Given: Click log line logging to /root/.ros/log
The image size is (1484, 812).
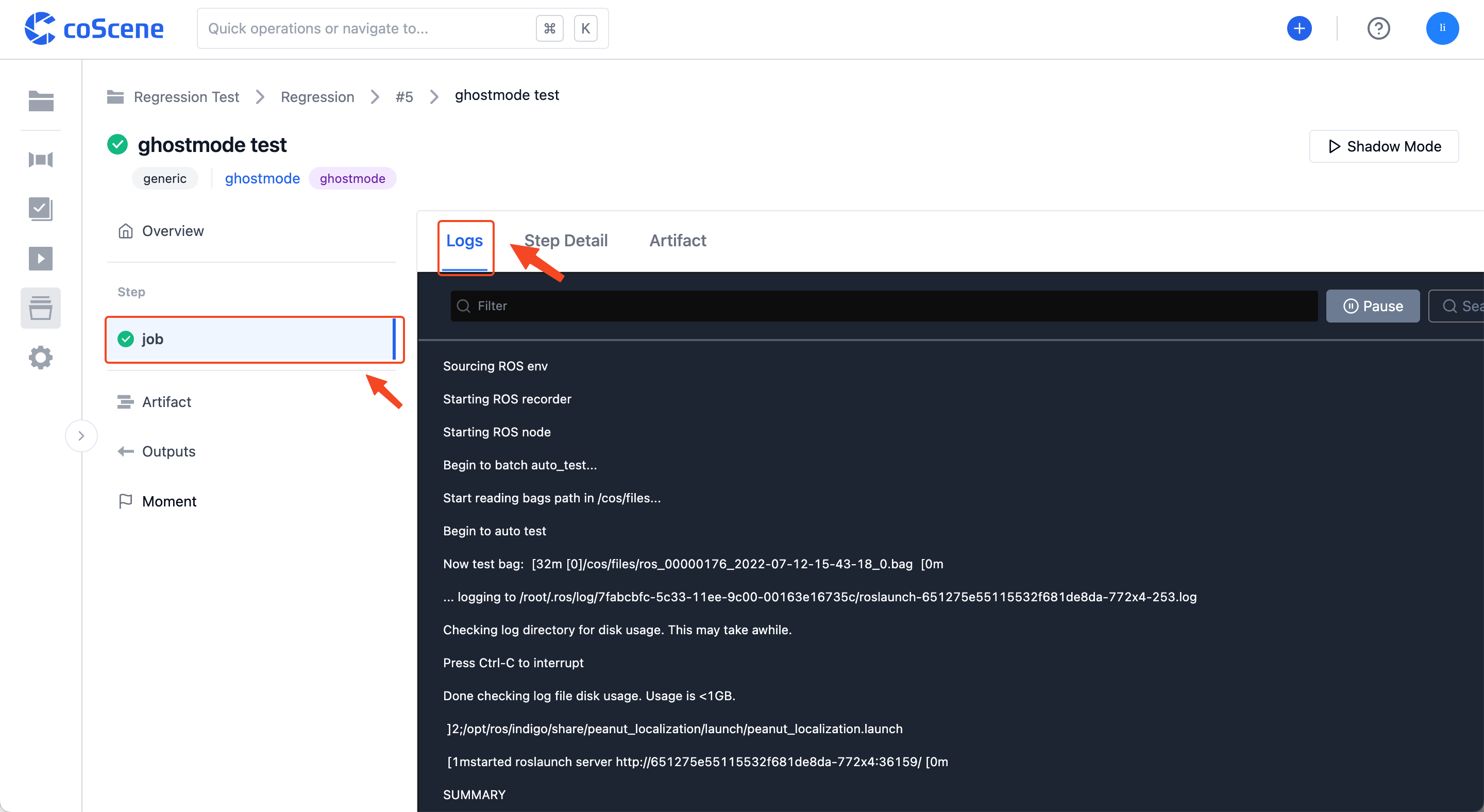Looking at the screenshot, I should 820,597.
